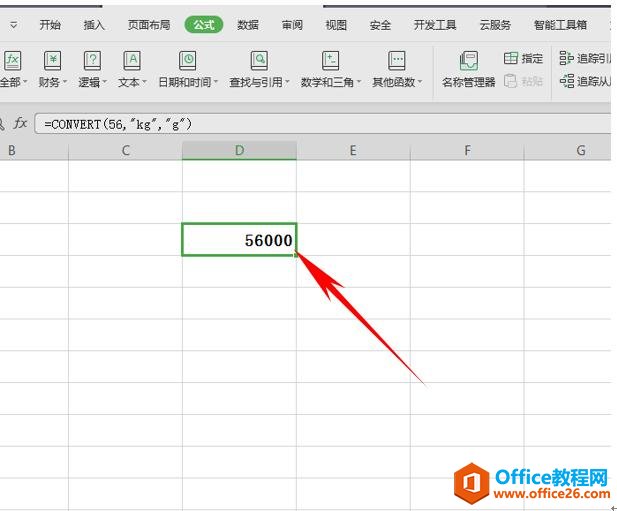617x511 pixels.
Task: Switch to the 云服务 tab
Action: click(495, 25)
